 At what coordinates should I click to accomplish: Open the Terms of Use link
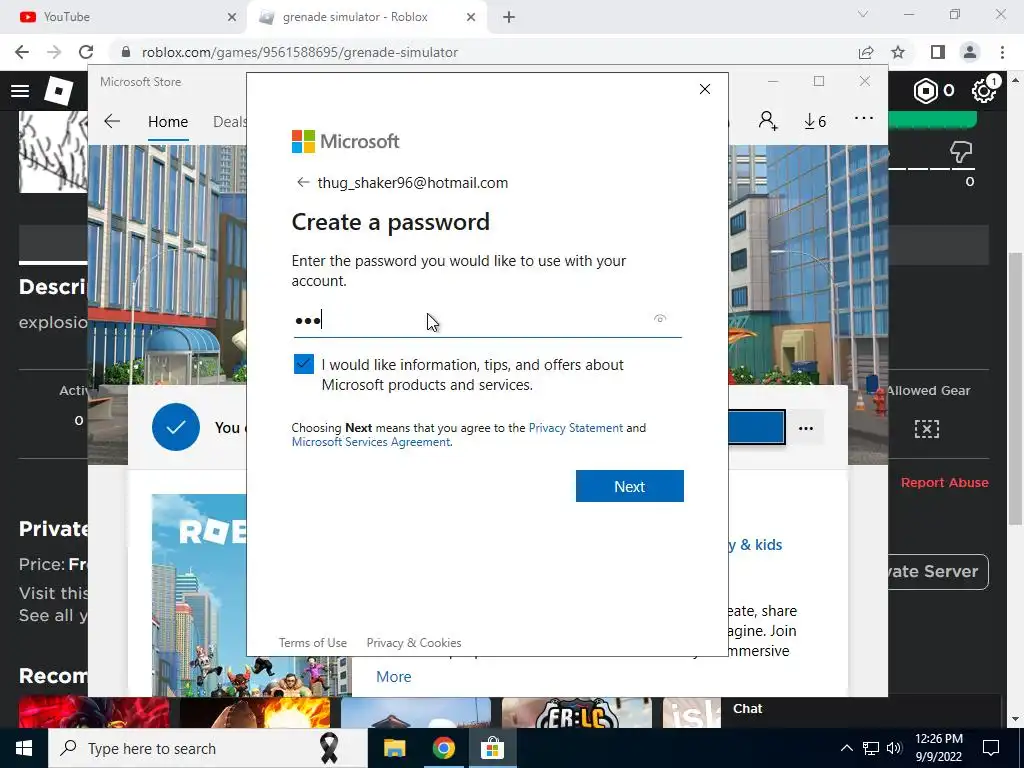point(313,643)
